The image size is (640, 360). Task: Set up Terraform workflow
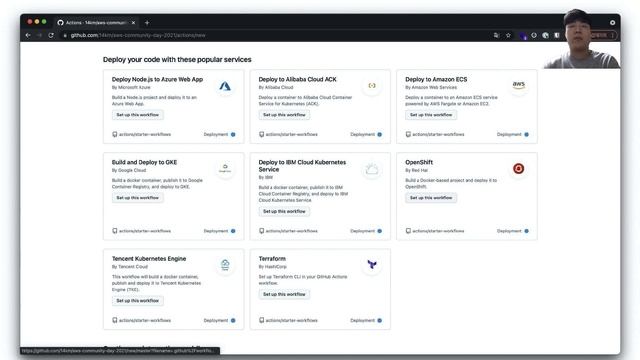point(284,294)
